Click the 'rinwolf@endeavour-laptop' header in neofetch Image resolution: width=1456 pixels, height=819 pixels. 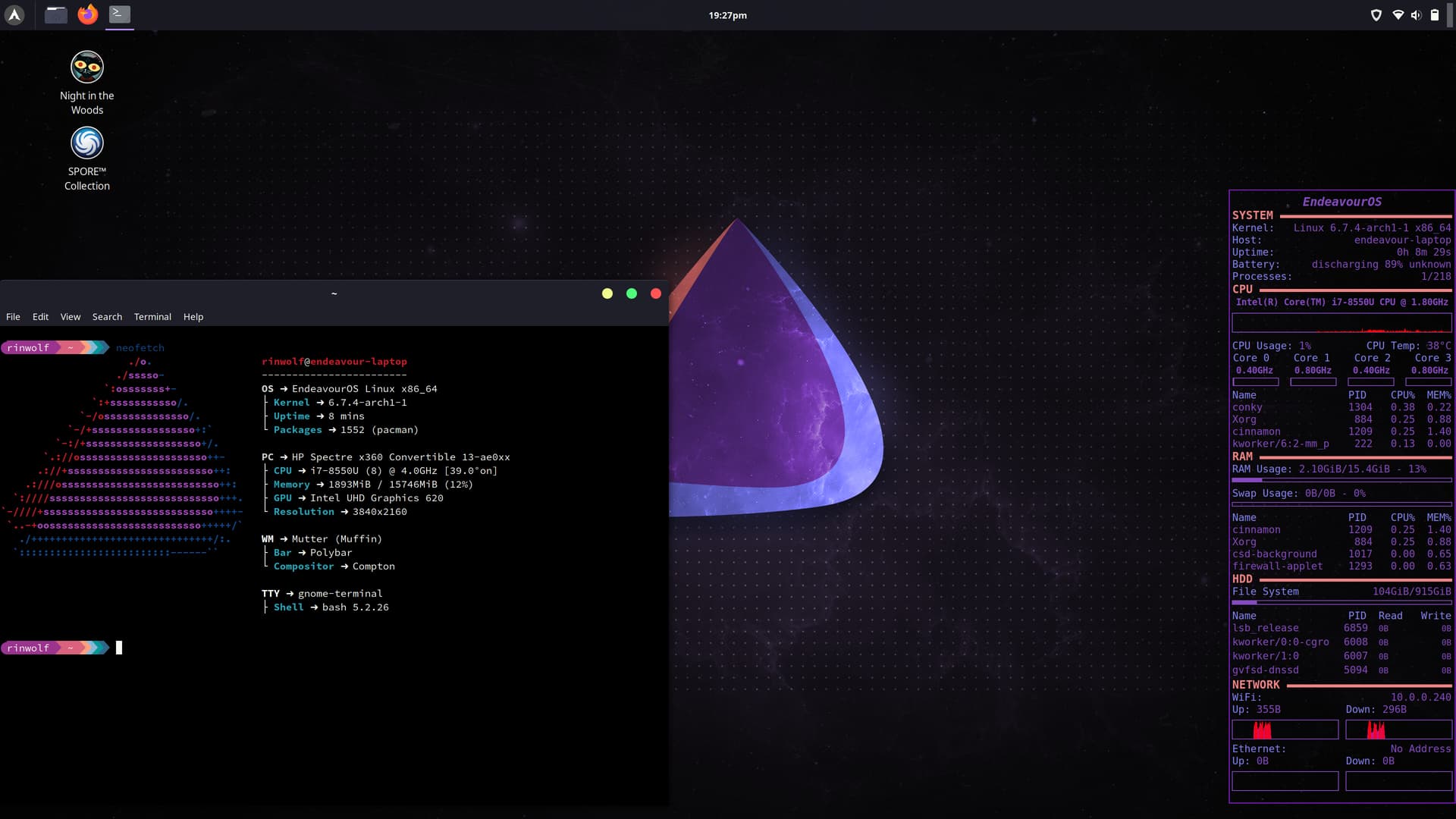[334, 362]
